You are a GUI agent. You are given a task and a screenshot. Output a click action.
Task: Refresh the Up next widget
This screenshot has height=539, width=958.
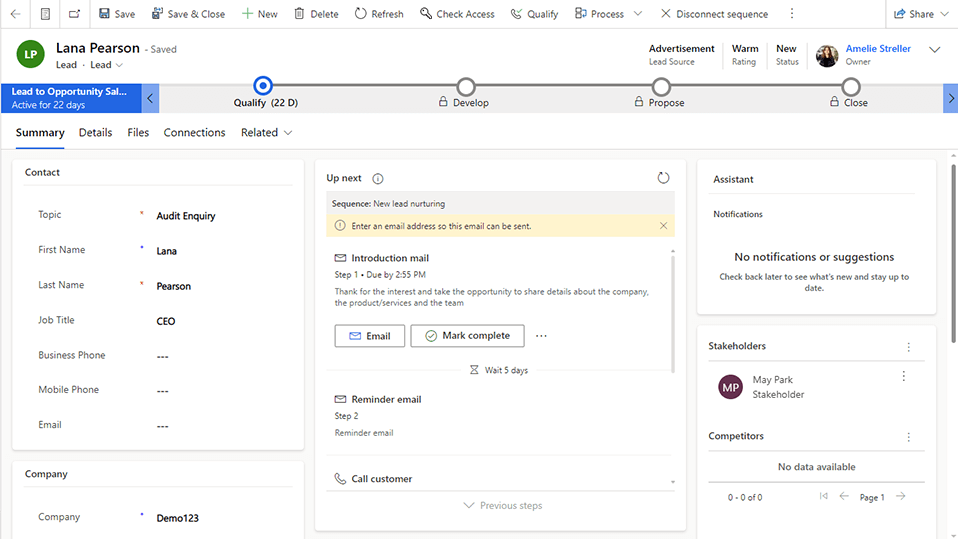pos(663,178)
